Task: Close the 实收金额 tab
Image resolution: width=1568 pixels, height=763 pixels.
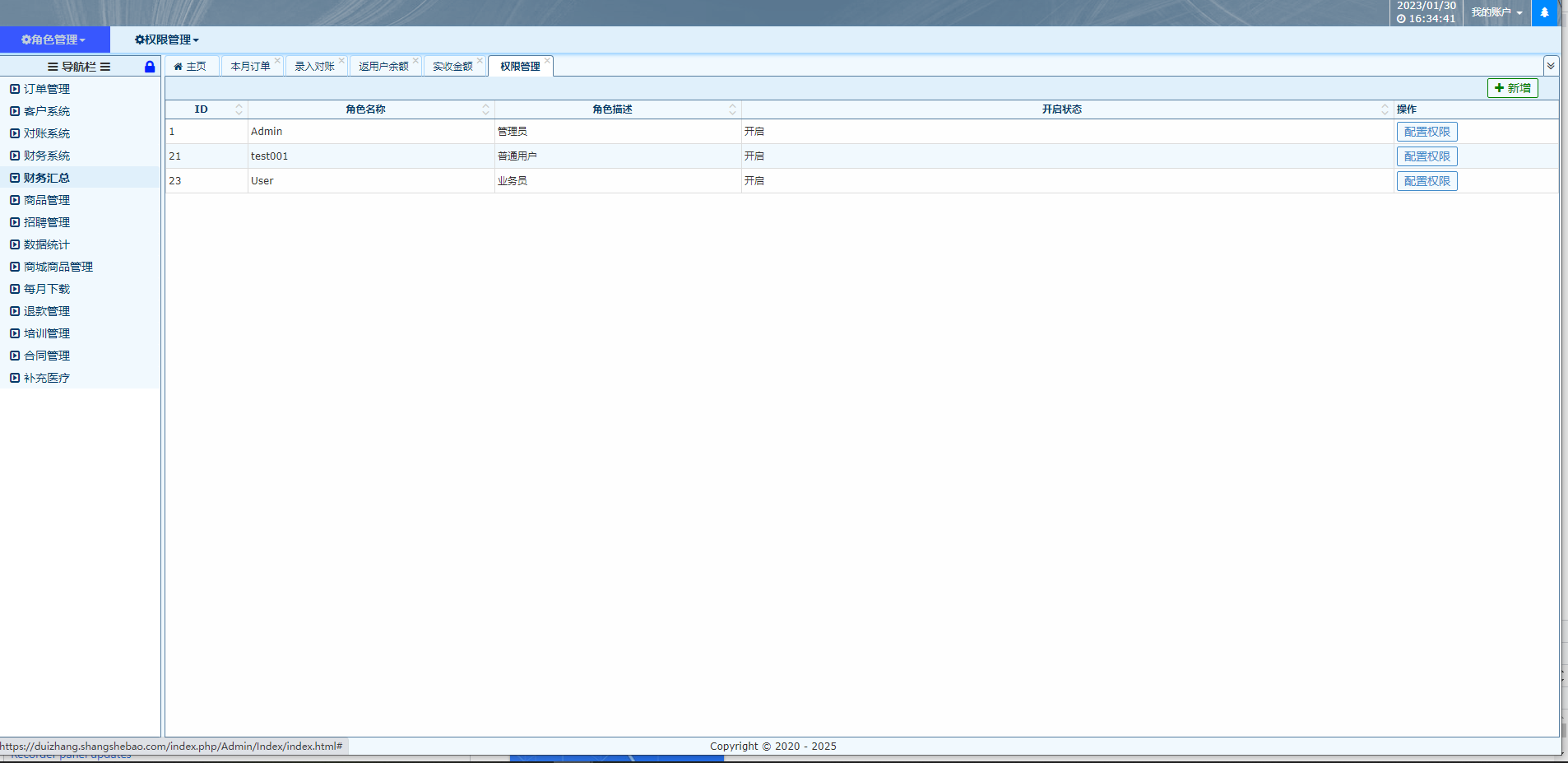Action: (480, 60)
